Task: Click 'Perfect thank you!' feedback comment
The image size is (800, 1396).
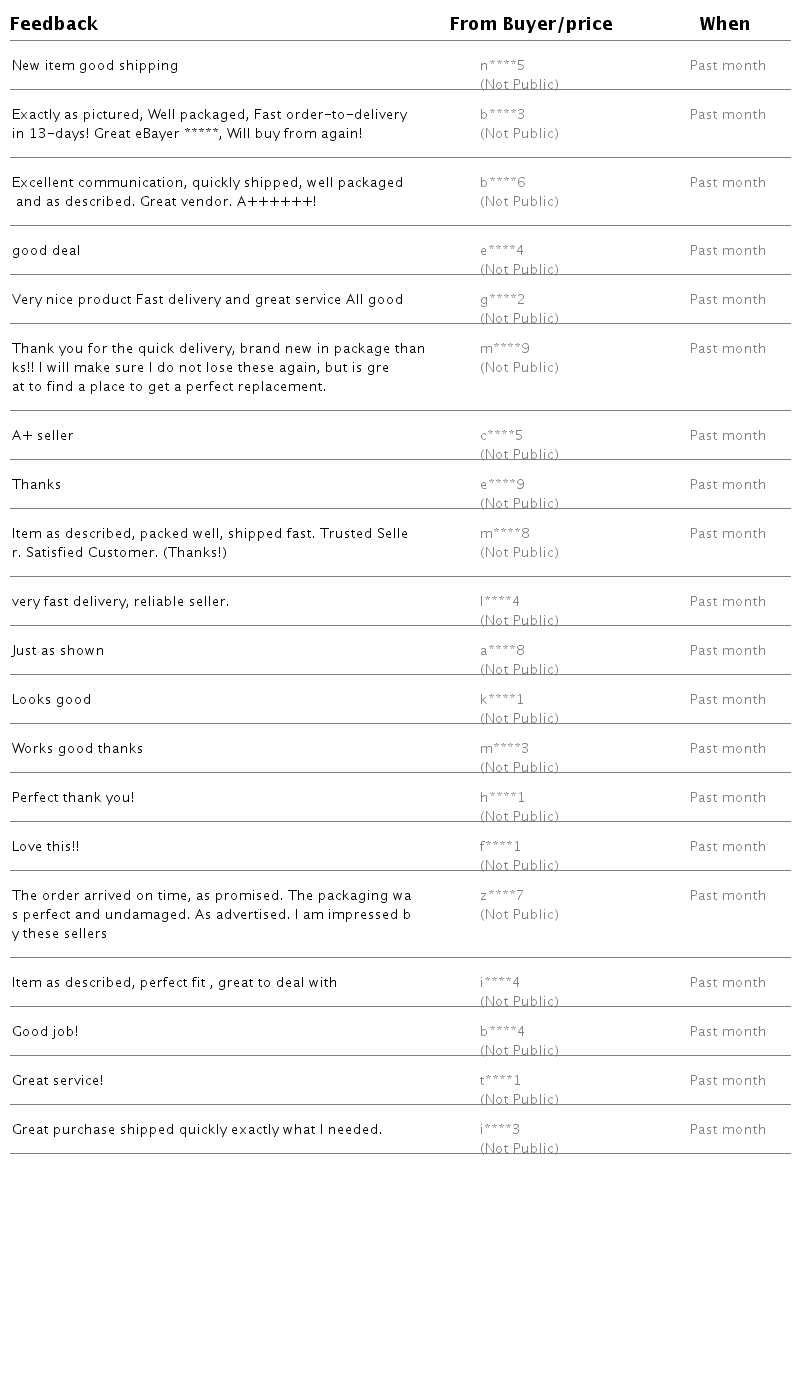Action: [73, 798]
